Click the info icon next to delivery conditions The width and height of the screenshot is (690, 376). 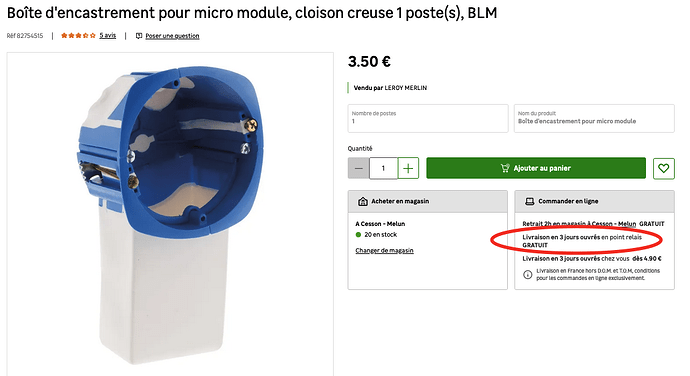[x=528, y=274]
